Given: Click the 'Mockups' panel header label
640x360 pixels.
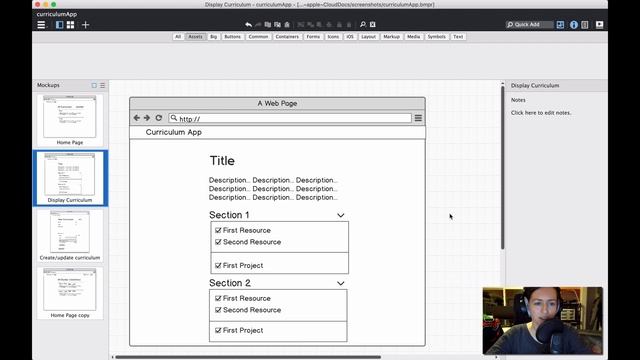Looking at the screenshot, I should pos(48,85).
